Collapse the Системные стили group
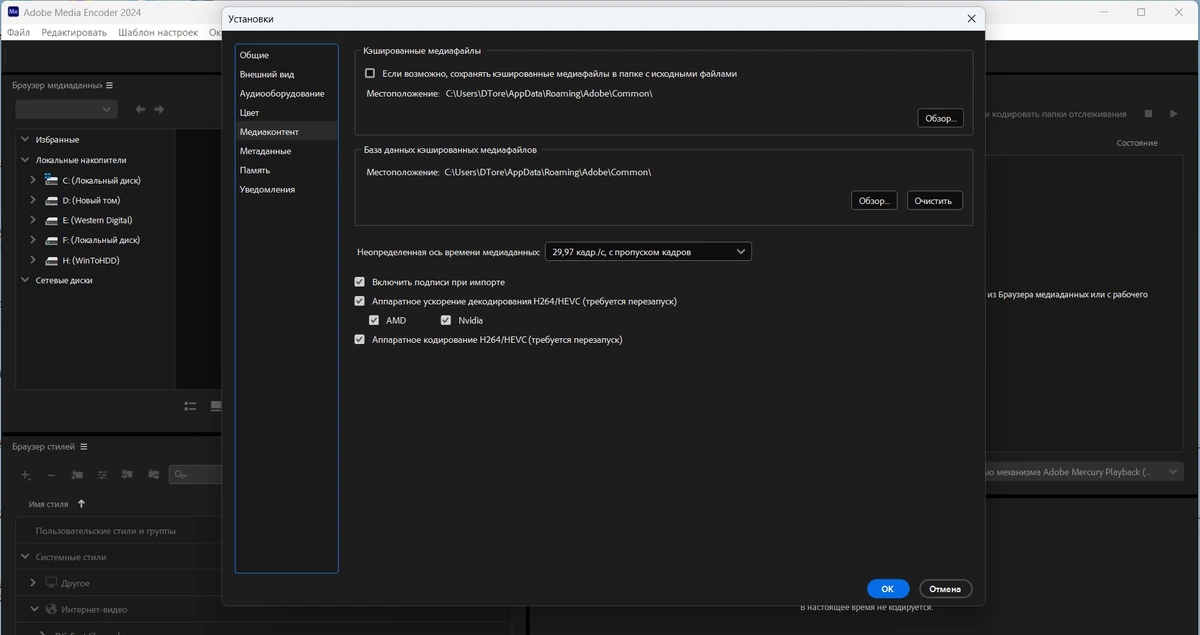 coord(25,557)
